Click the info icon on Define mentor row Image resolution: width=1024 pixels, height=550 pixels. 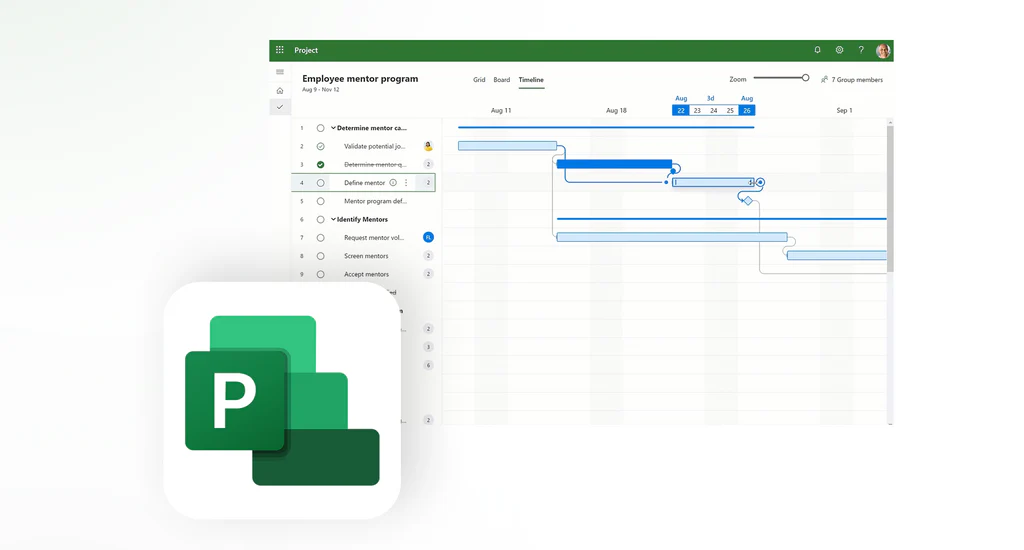tap(393, 183)
